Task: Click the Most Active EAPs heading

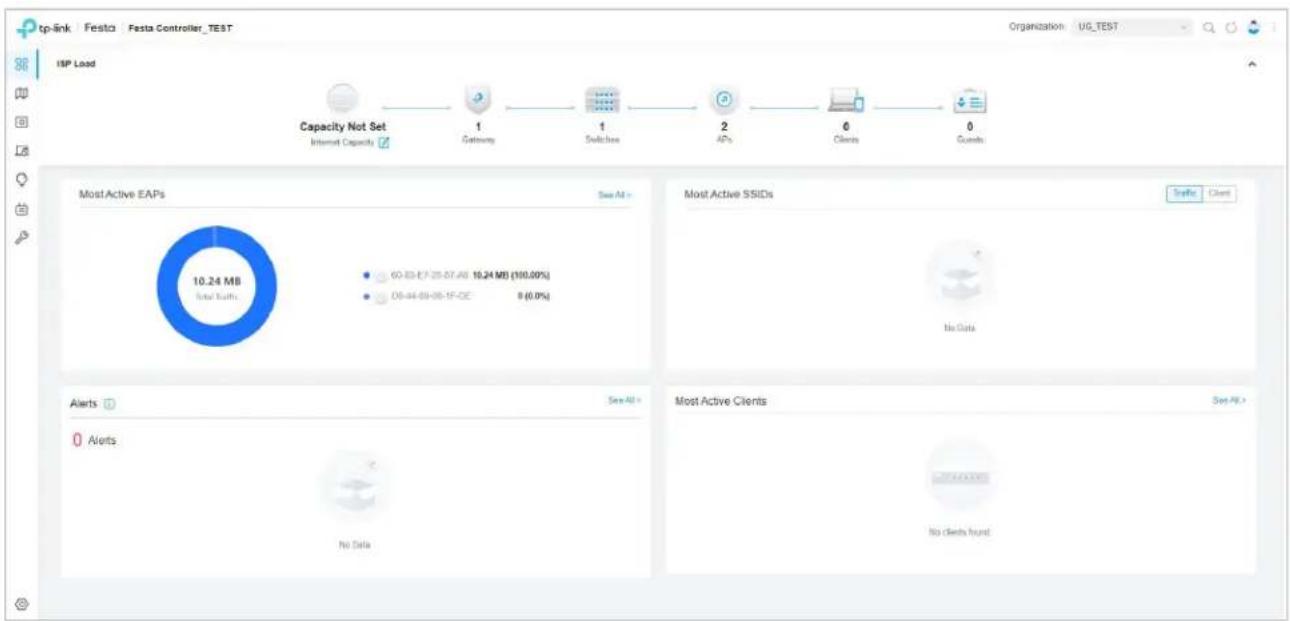Action: [x=122, y=194]
